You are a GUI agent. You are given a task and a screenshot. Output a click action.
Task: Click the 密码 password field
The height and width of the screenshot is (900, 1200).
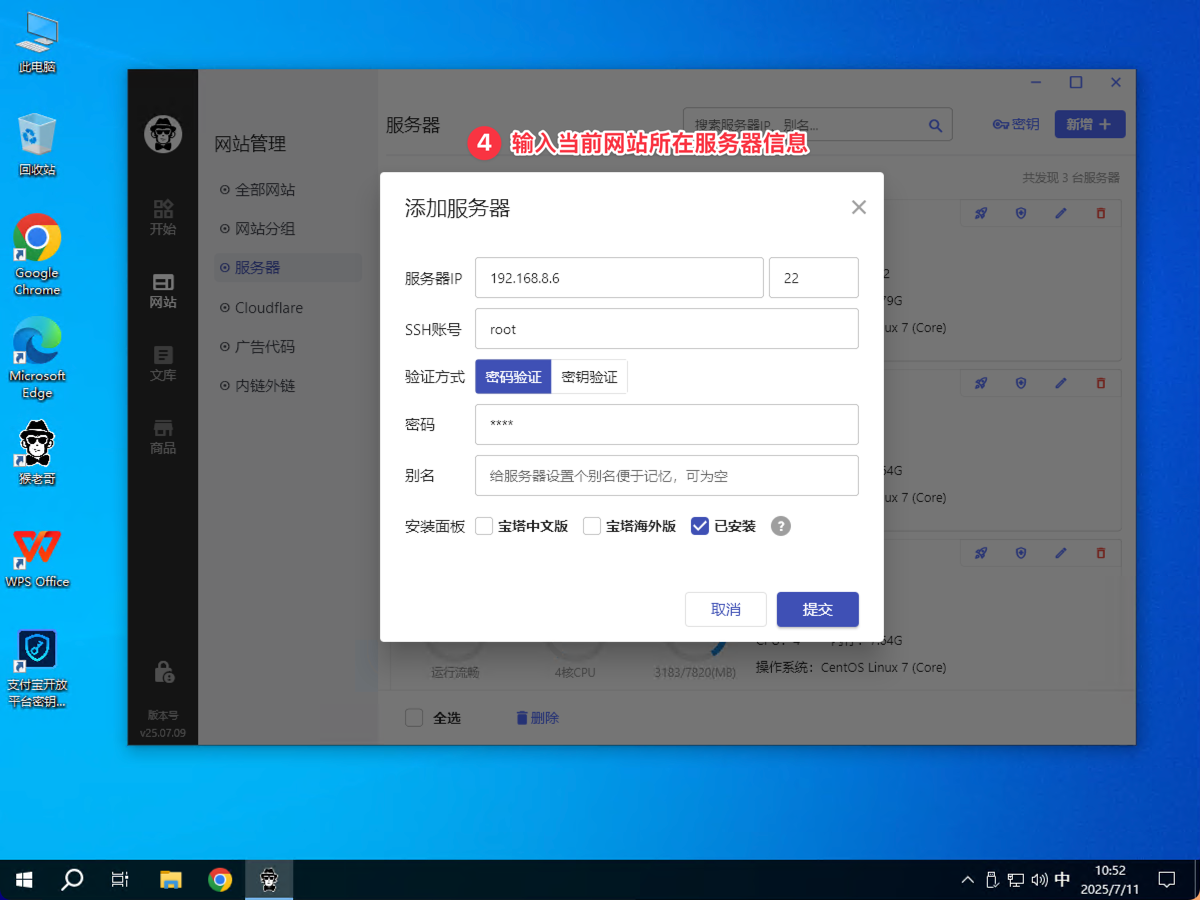(667, 424)
